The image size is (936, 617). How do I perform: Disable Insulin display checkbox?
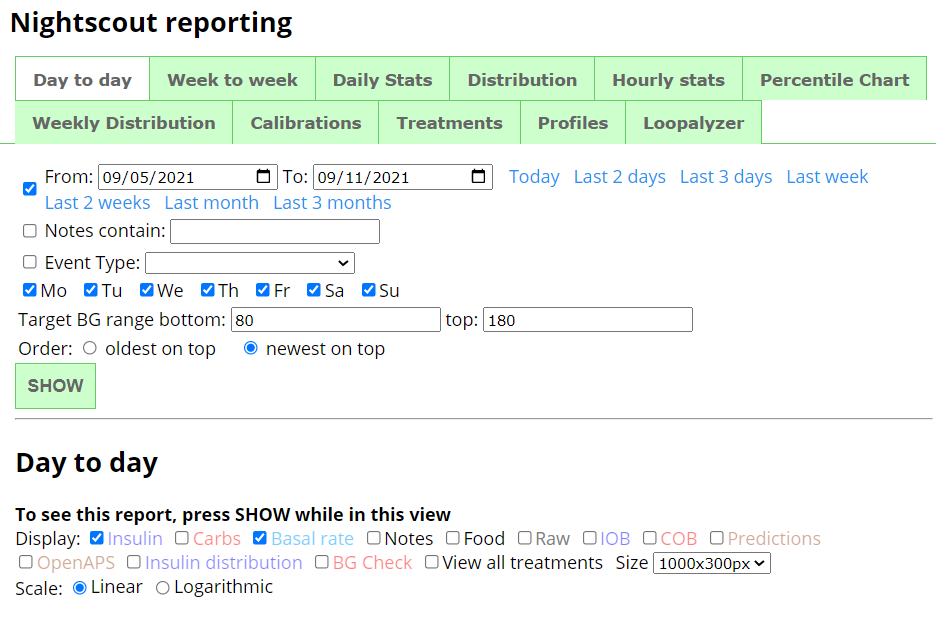[97, 538]
